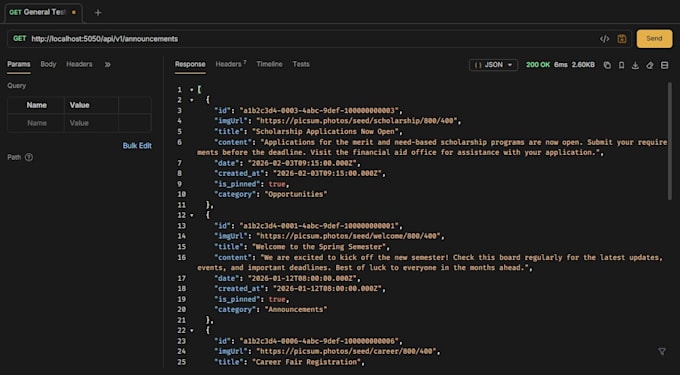Viewport: 680px width, 375px height.
Task: Collapse the object starting at line 12
Action: tap(191, 215)
